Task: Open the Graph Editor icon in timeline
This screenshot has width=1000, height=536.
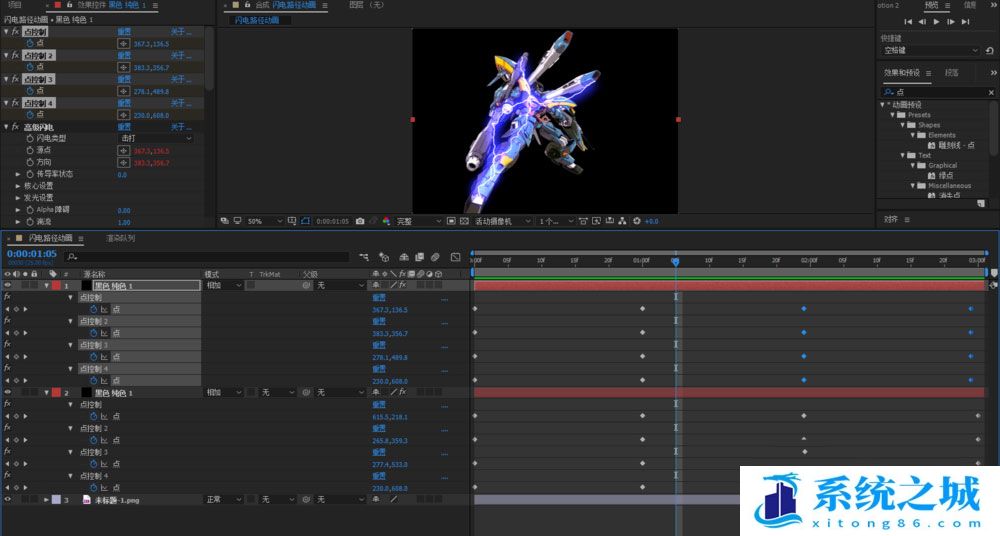Action: pyautogui.click(x=455, y=257)
